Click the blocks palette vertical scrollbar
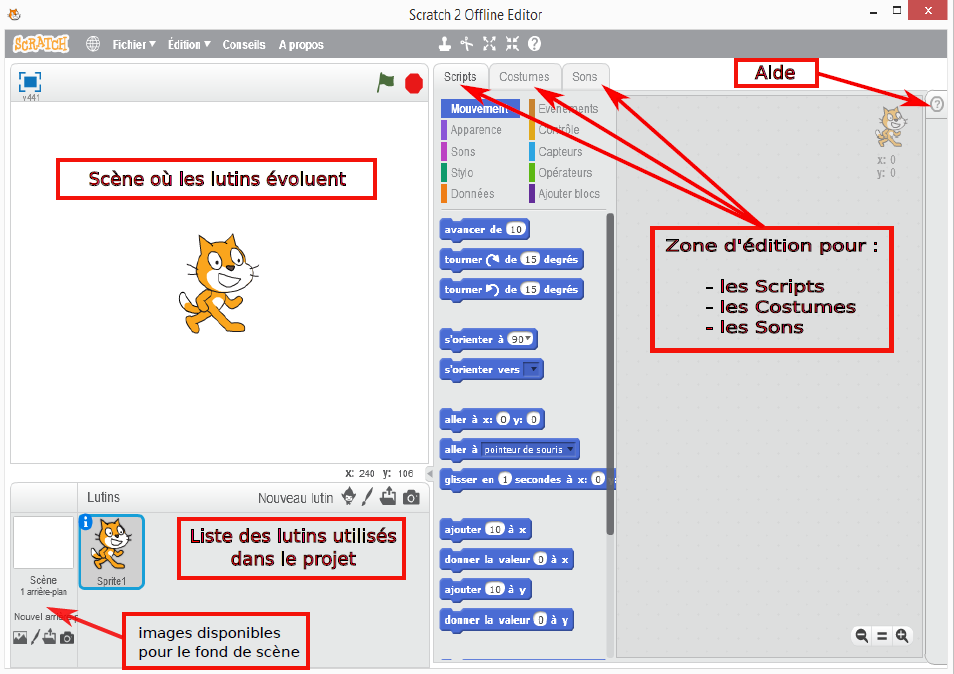 click(610, 374)
